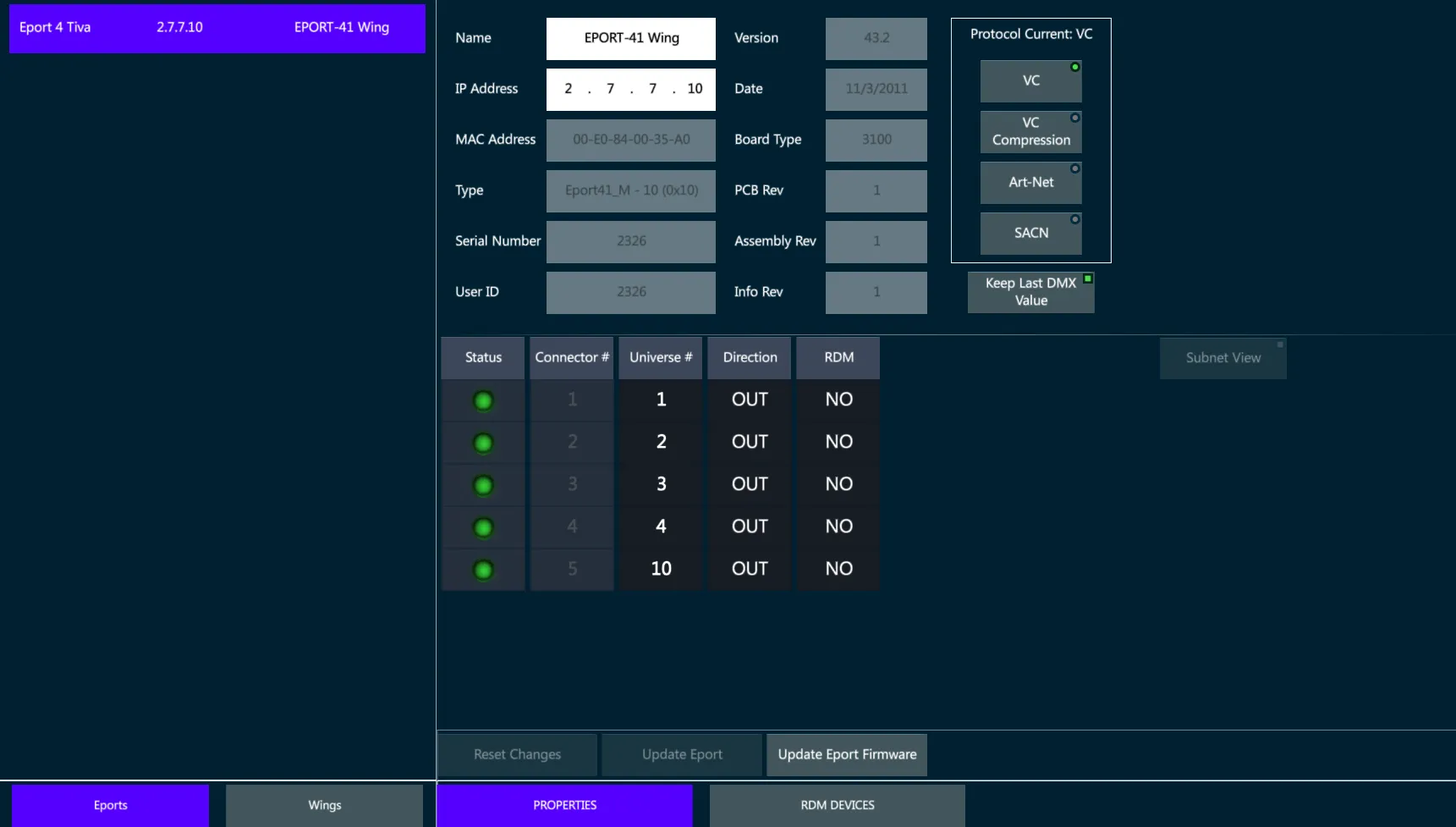This screenshot has height=827, width=1456.
Task: Click green status LED for connector 4
Action: pyautogui.click(x=483, y=527)
